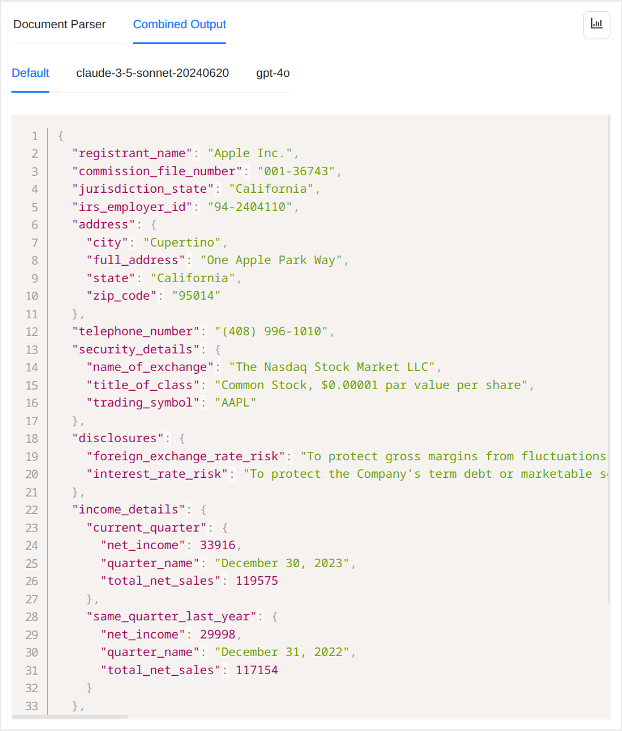Open the Default model output tab
The image size is (622, 731).
(30, 73)
